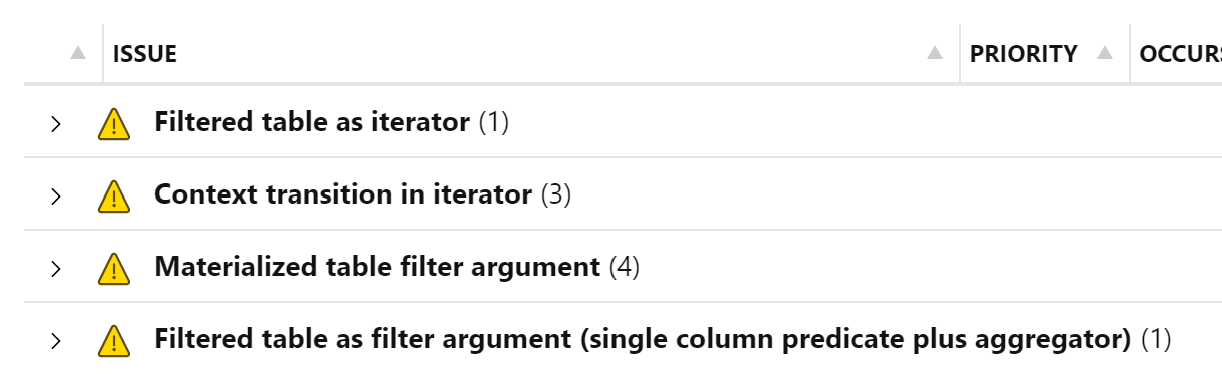The image size is (1222, 392).
Task: Click warning icon beside Filtered table as iterator
Action: coord(114,124)
